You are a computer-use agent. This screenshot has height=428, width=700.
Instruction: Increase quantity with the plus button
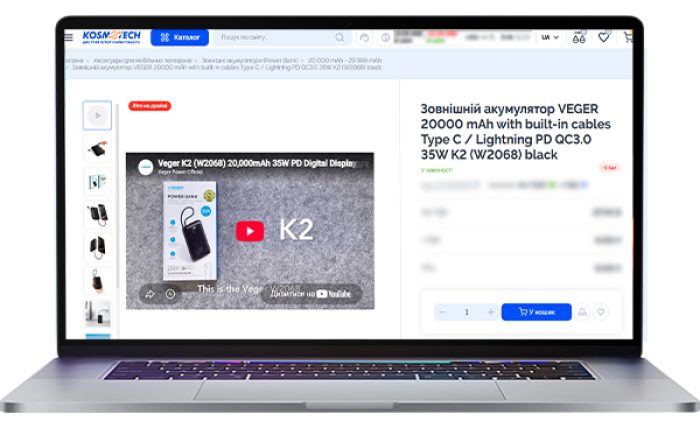coord(491,312)
